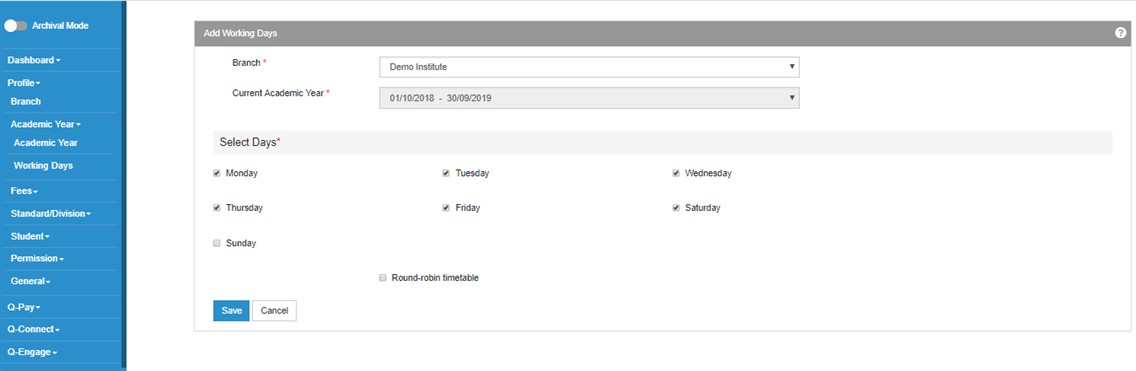Open the Academic Year sub-item in sidebar

coord(46,143)
